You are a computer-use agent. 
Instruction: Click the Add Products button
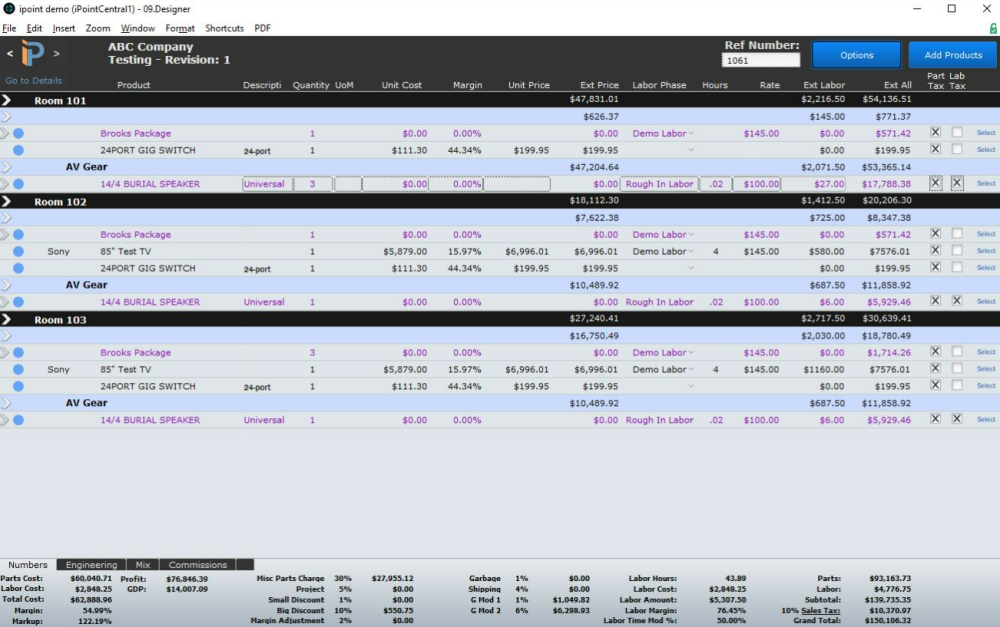953,55
